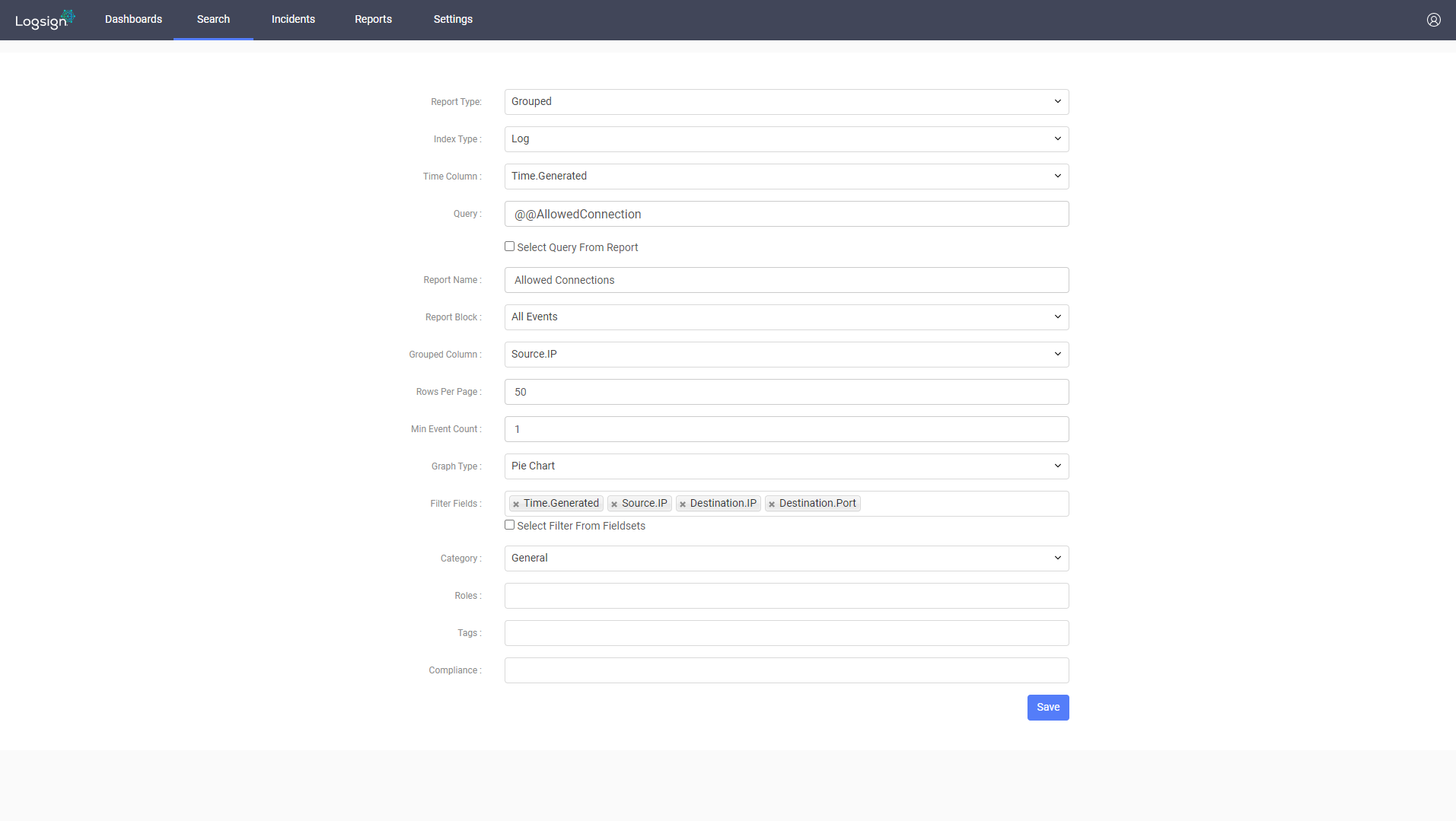Click the Logsign logo

click(45, 20)
